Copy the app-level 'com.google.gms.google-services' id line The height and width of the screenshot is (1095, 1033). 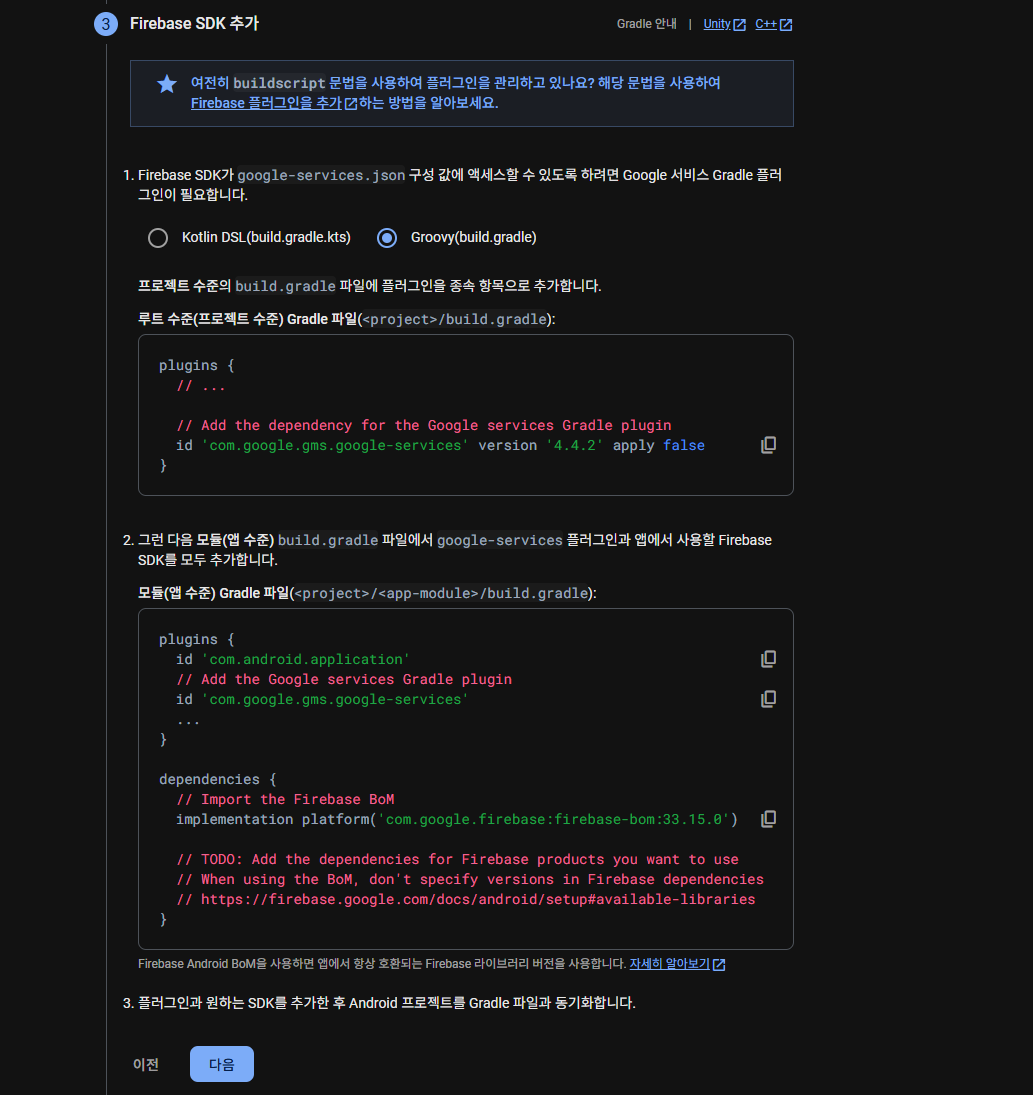pos(768,699)
